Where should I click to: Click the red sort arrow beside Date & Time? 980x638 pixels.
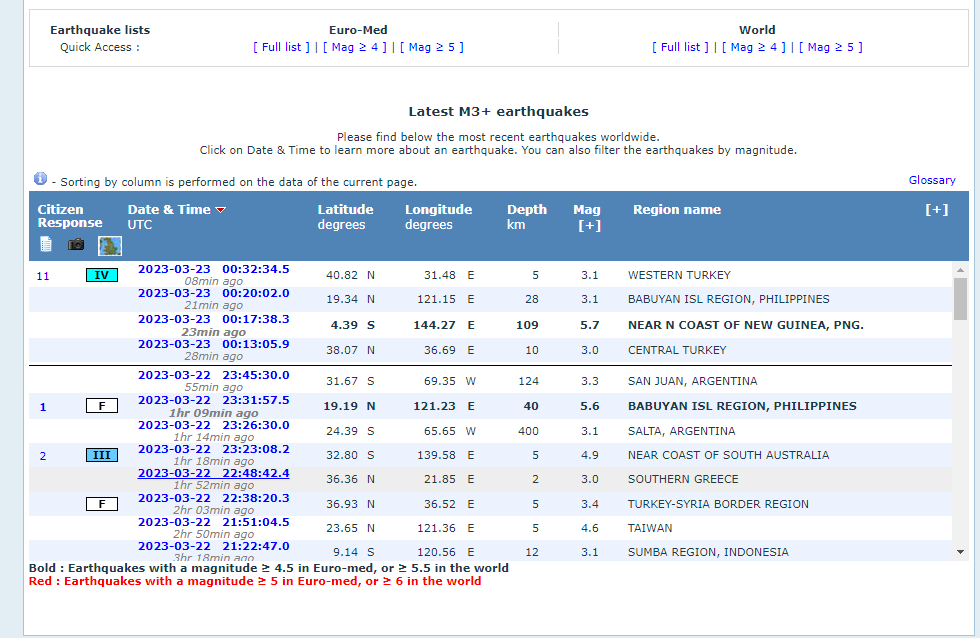coord(221,210)
